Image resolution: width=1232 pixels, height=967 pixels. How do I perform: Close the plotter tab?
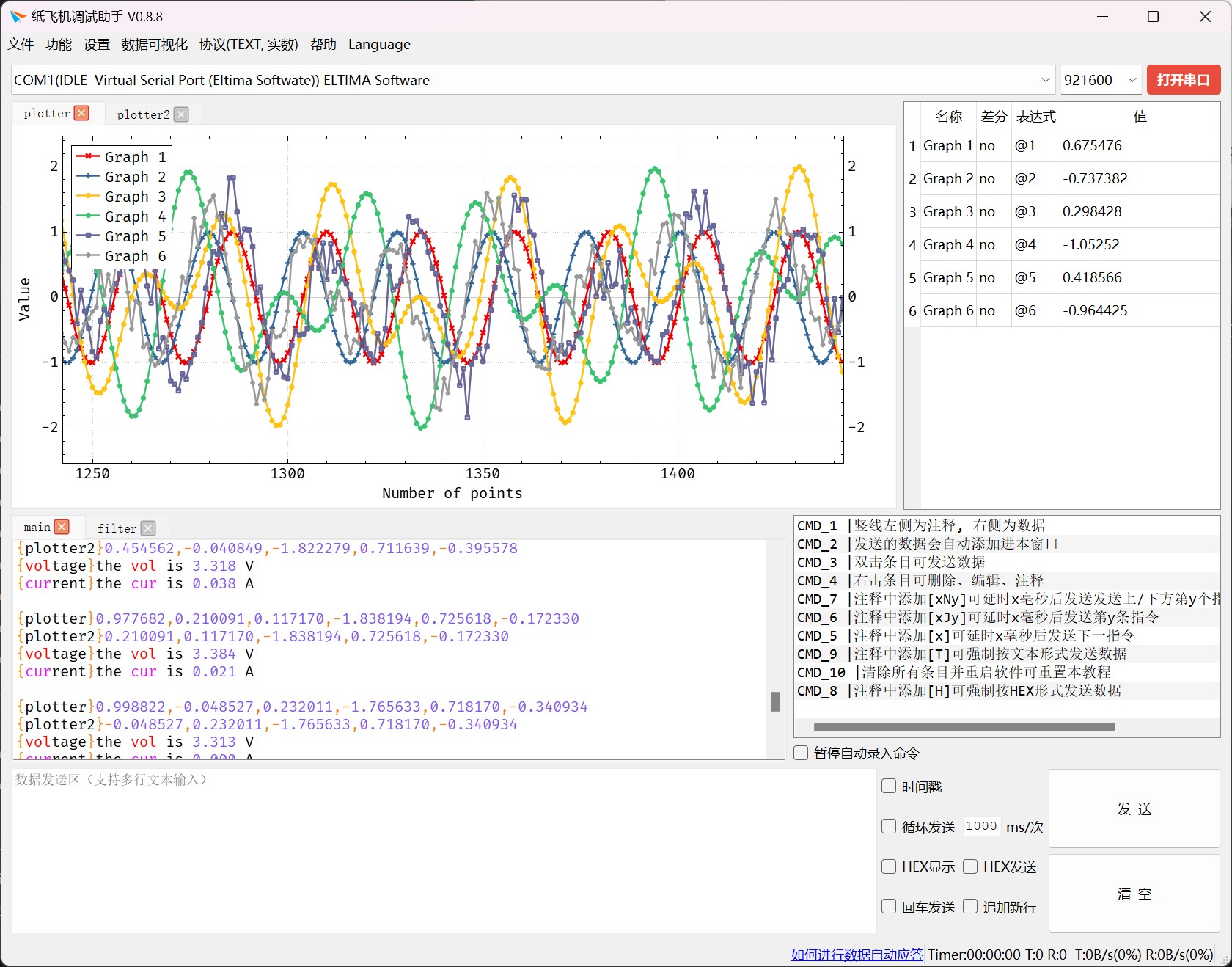(x=82, y=113)
